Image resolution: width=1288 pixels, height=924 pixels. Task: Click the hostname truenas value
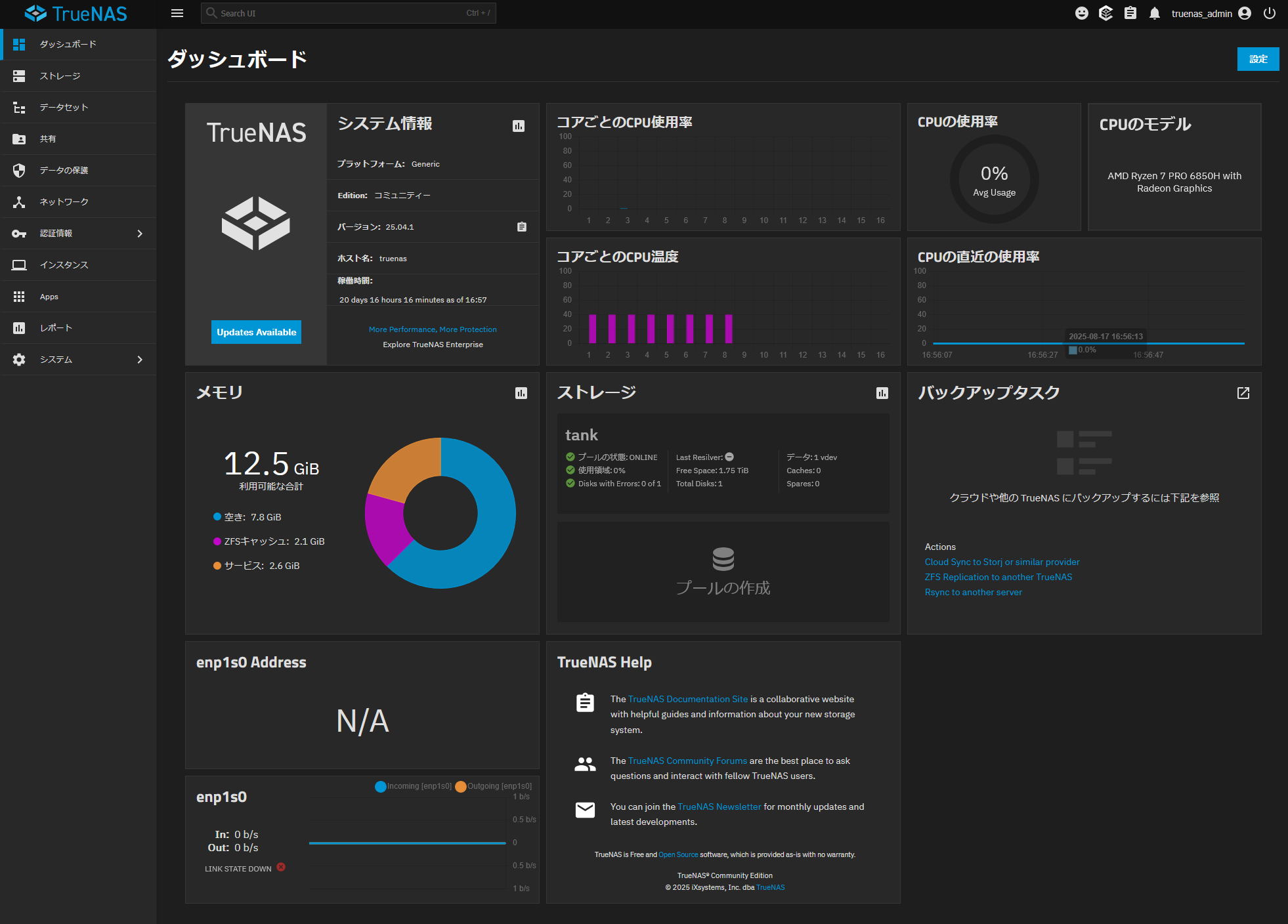pos(393,259)
